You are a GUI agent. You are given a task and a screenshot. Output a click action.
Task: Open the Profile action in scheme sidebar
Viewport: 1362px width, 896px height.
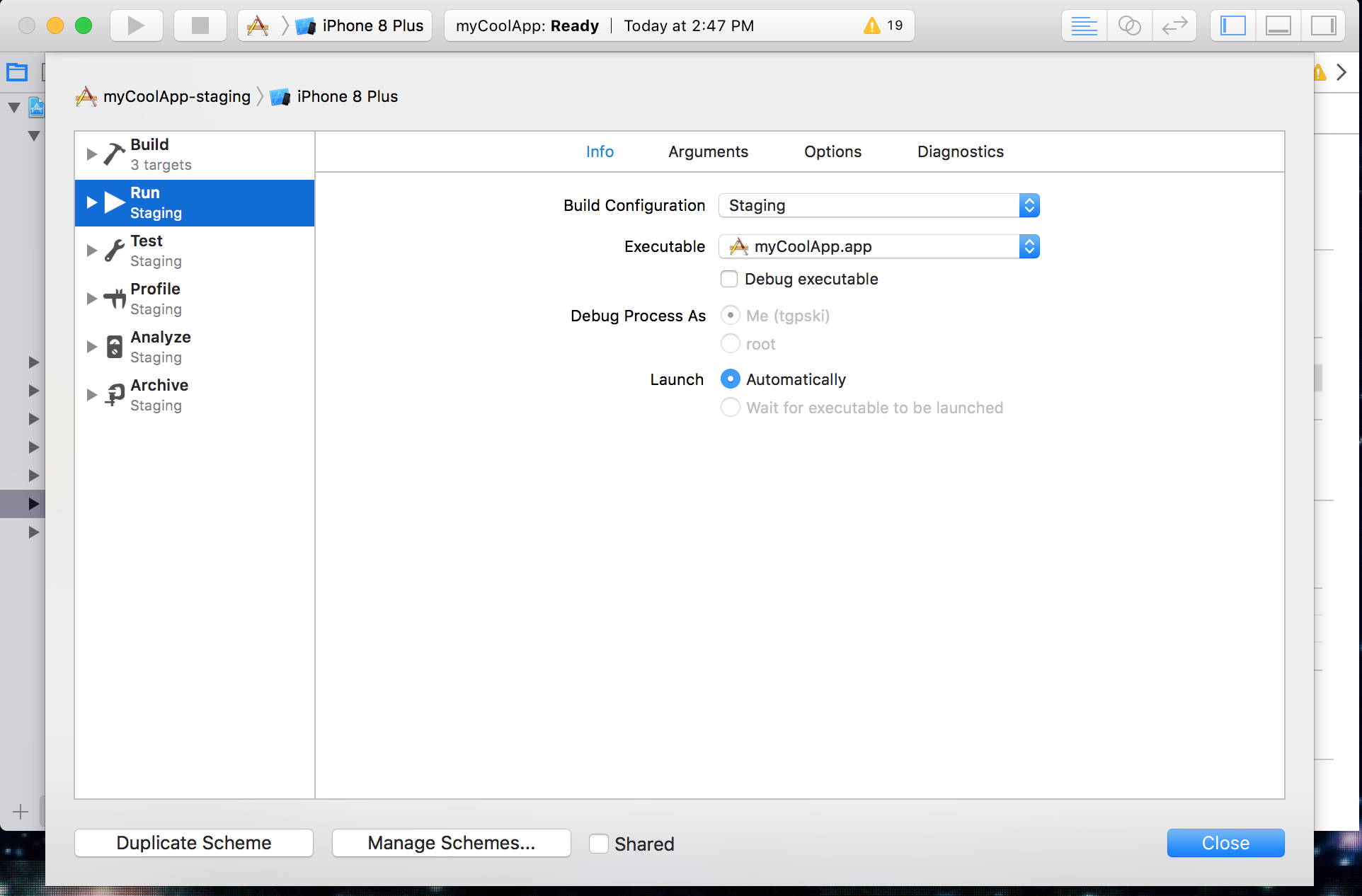pos(154,298)
